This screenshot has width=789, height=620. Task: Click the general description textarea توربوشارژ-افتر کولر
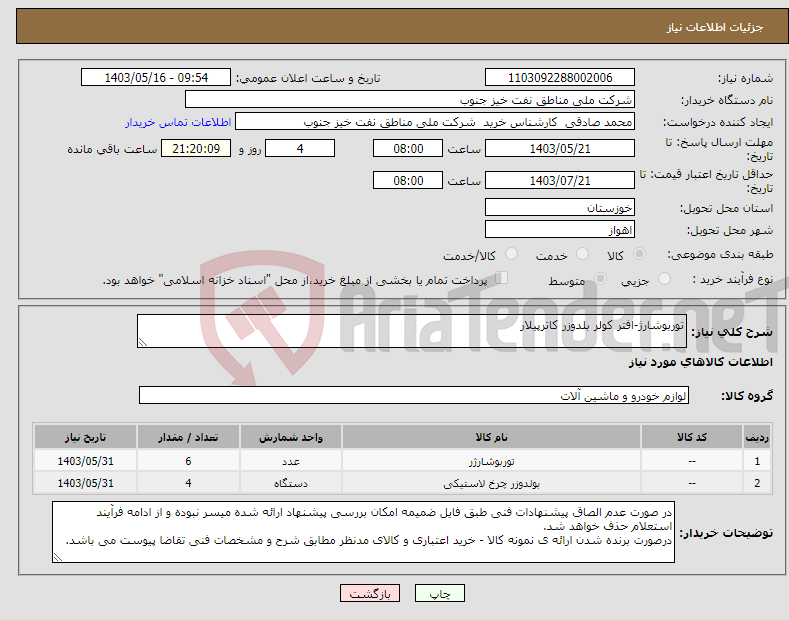[412, 331]
